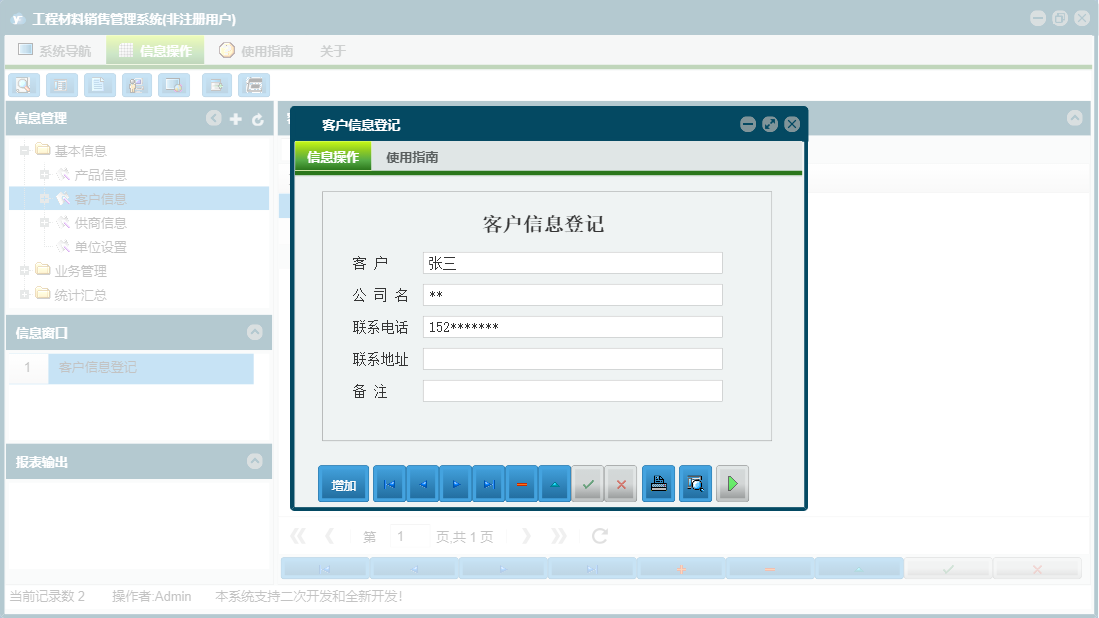Viewport: 1099px width, 618px height.
Task: Click the green play arrow button
Action: [732, 483]
